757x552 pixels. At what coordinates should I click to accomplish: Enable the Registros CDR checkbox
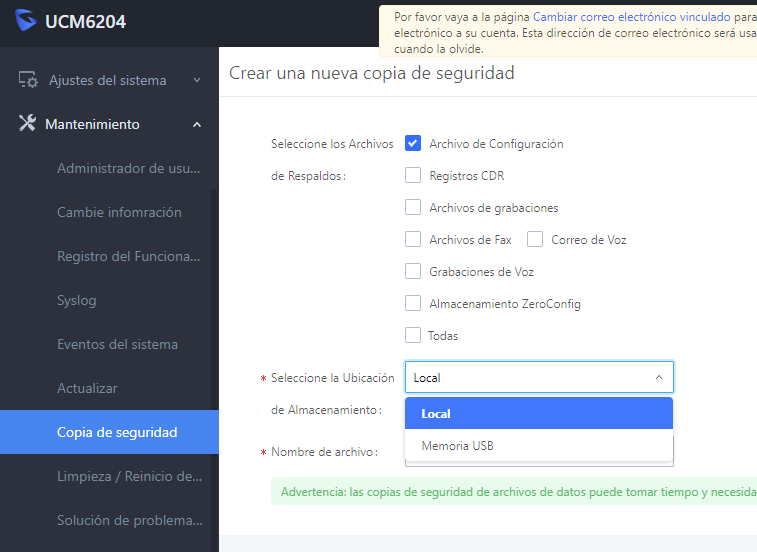pos(413,175)
